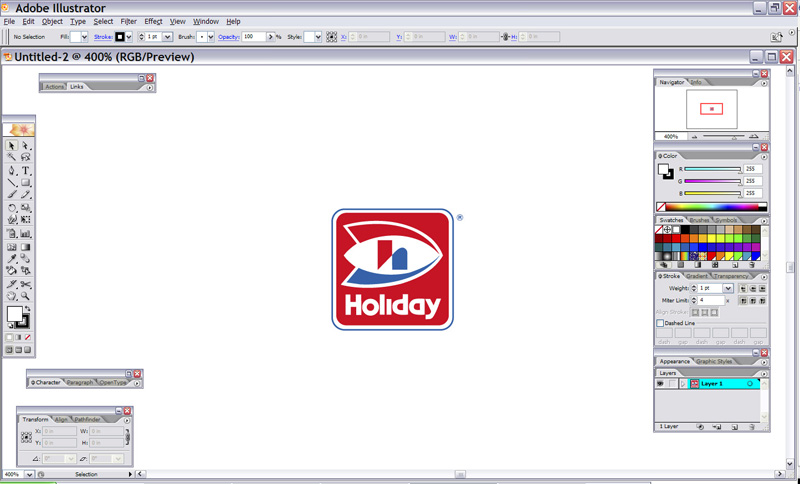Viewport: 800px width, 484px height.
Task: Click new swatch icon in Swatches panel
Action: click(x=735, y=265)
